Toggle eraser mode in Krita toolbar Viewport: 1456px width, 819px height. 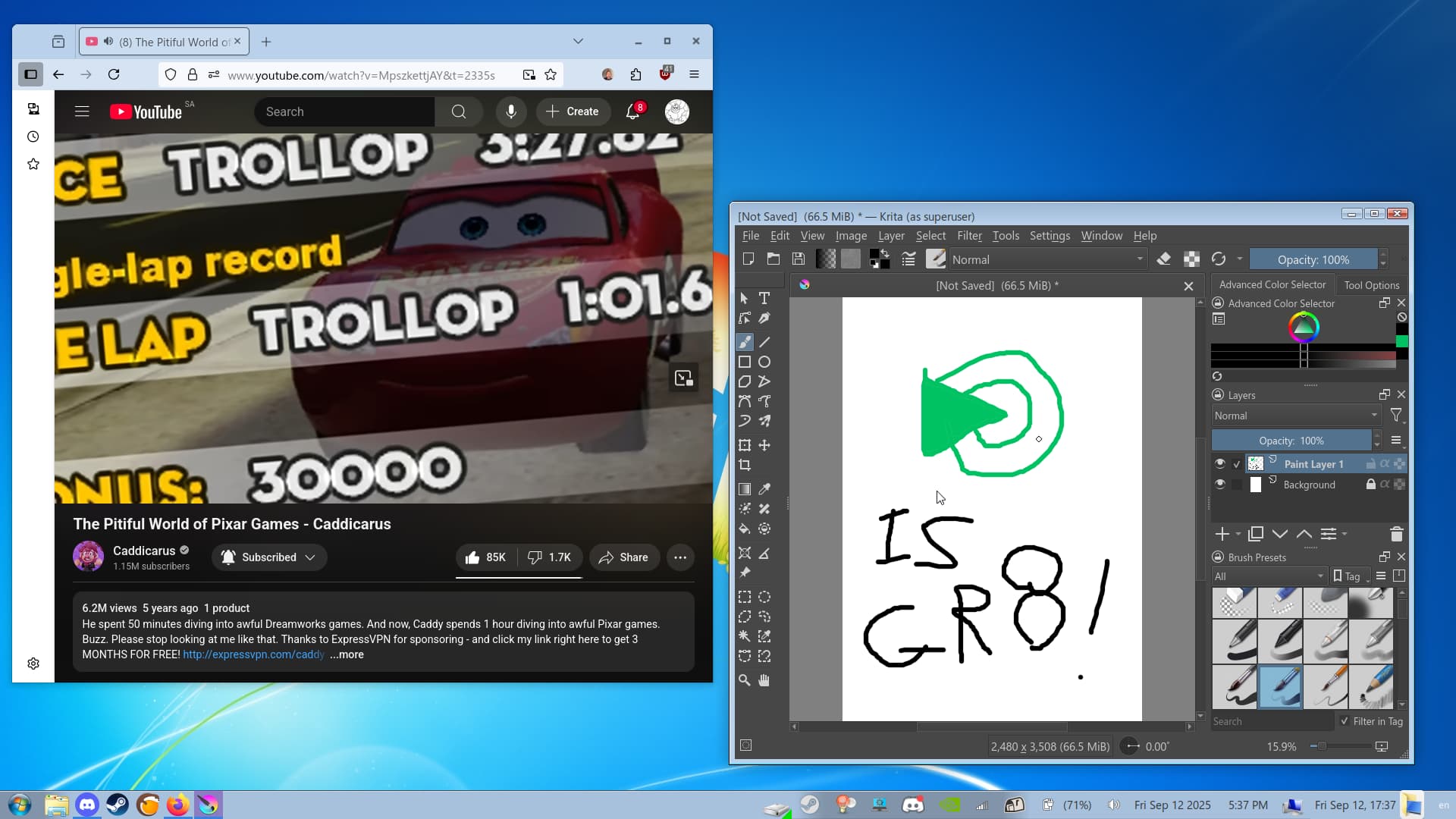point(1164,259)
